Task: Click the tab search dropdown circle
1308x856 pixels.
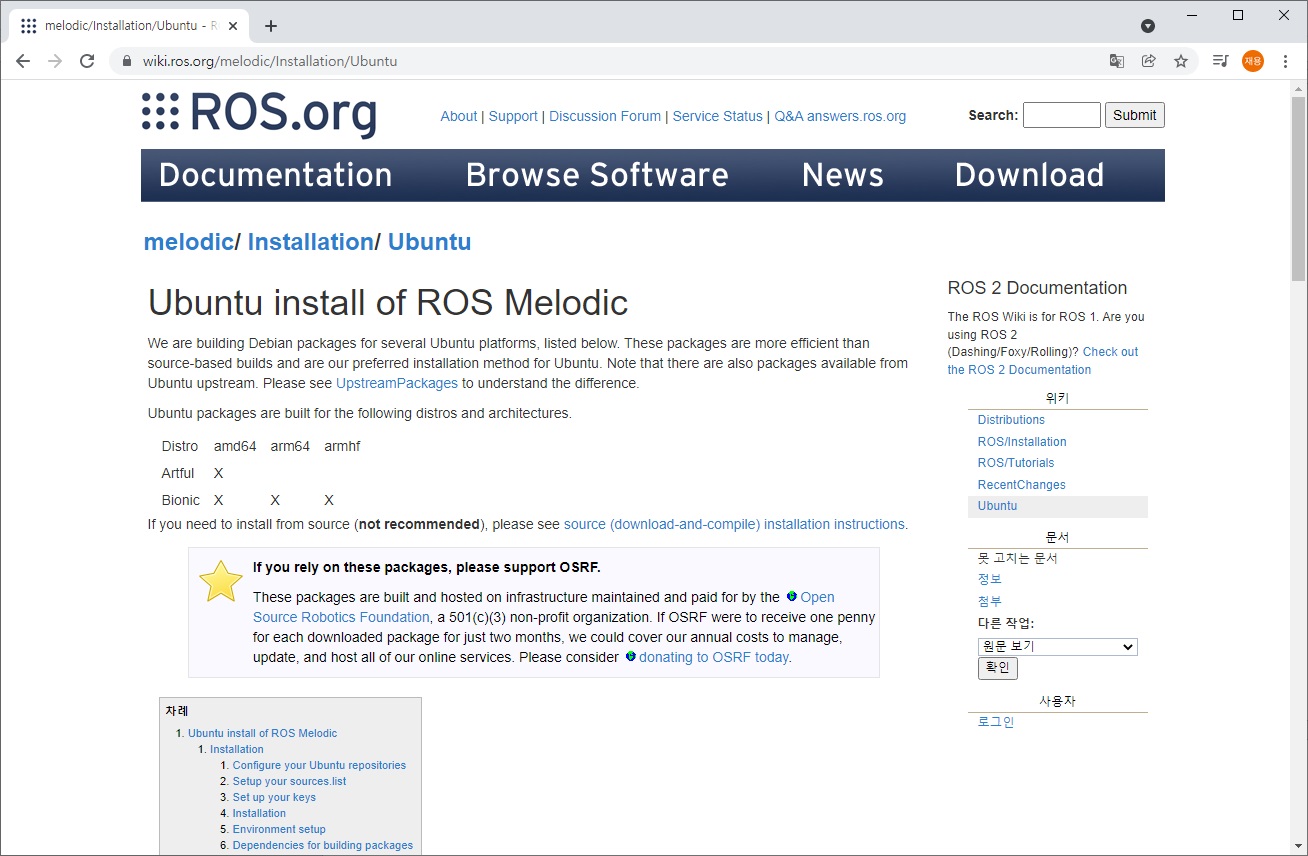Action: point(1148,26)
